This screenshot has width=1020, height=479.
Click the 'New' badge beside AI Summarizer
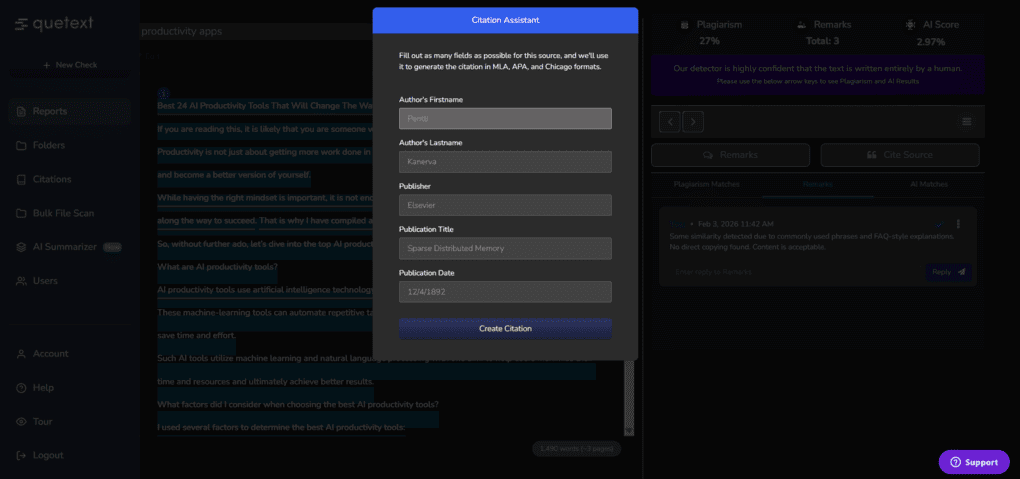pyautogui.click(x=112, y=247)
